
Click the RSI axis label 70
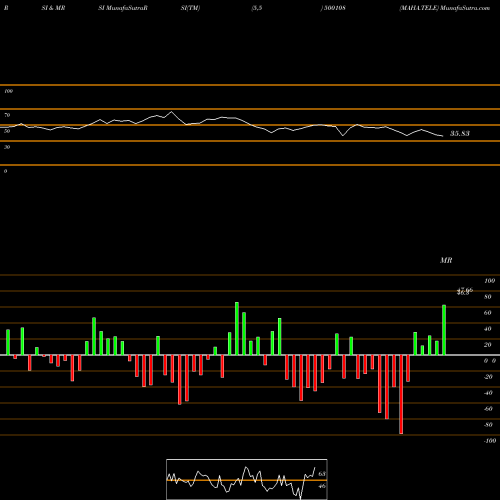7,115
